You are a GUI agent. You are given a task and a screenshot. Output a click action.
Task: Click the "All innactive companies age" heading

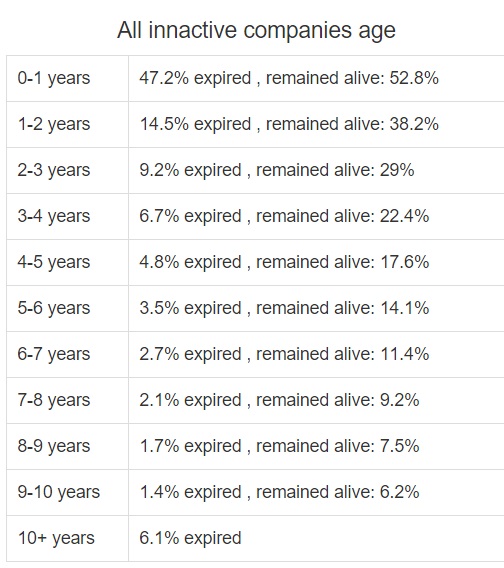pyautogui.click(x=256, y=30)
